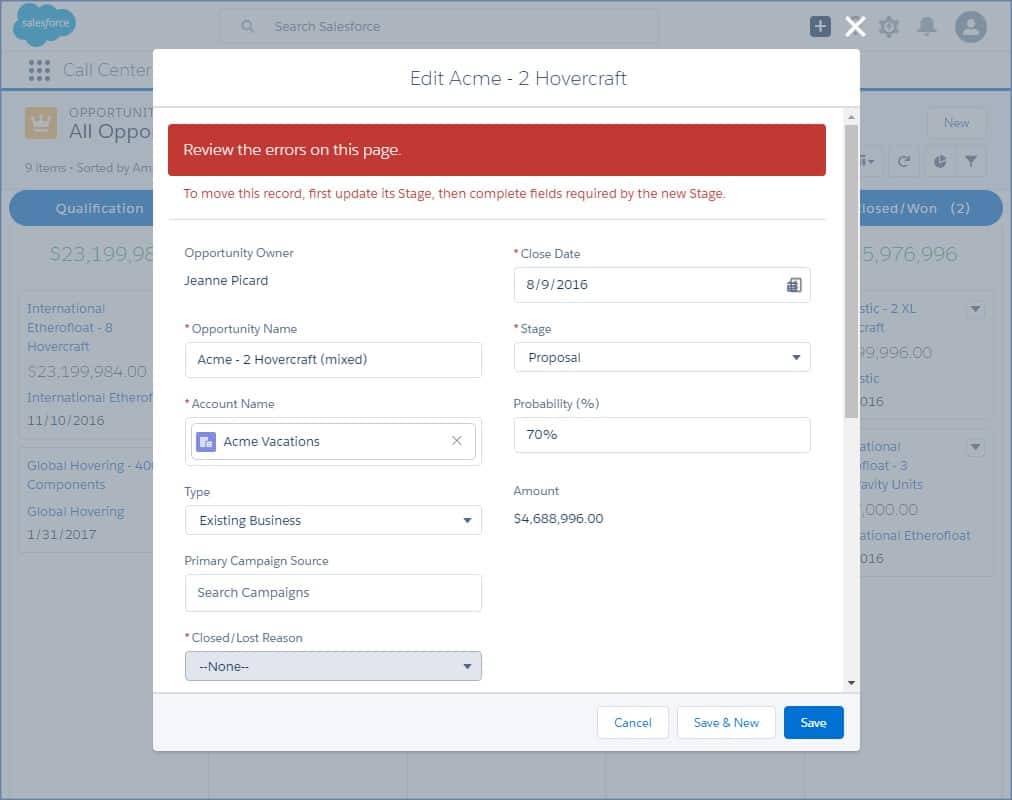The image size is (1012, 800).
Task: Click the Call Center app name
Action: point(106,70)
